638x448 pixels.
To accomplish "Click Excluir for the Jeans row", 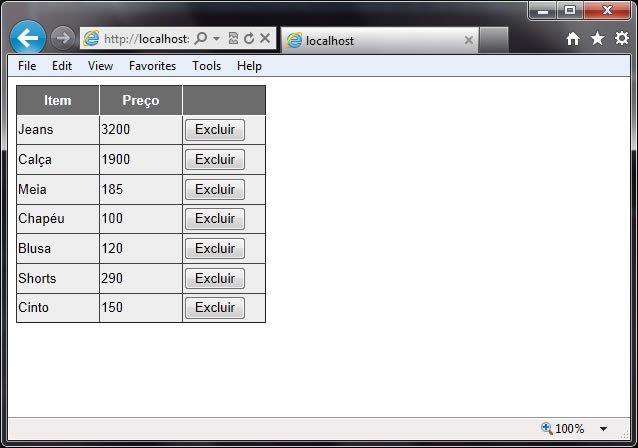I will 215,130.
